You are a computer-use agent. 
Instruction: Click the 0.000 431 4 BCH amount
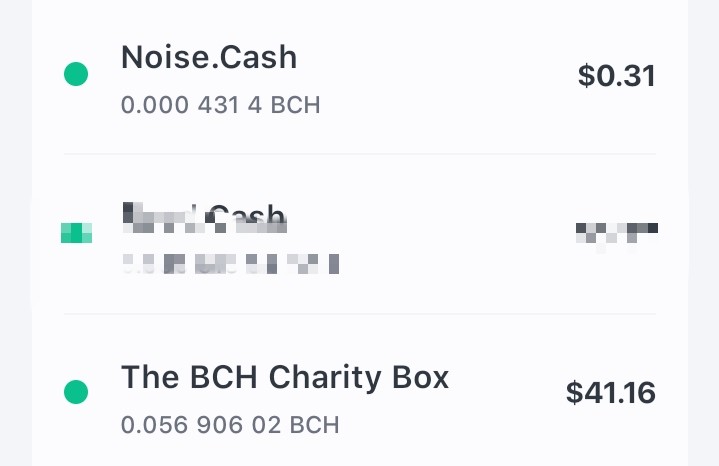click(221, 105)
